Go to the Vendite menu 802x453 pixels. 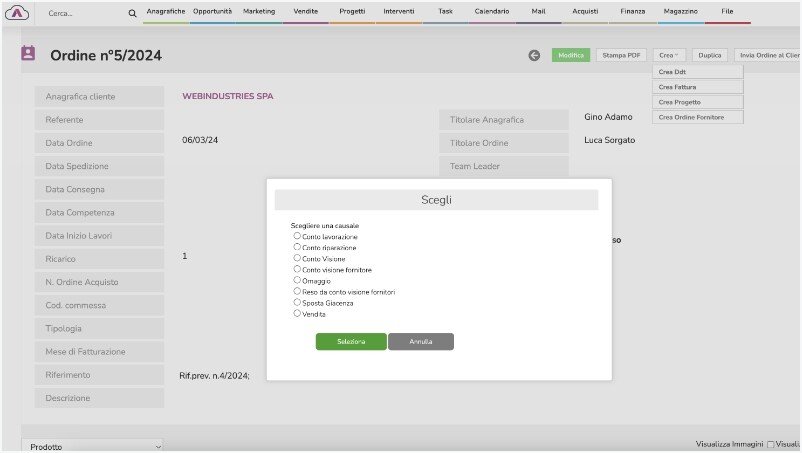click(x=306, y=11)
